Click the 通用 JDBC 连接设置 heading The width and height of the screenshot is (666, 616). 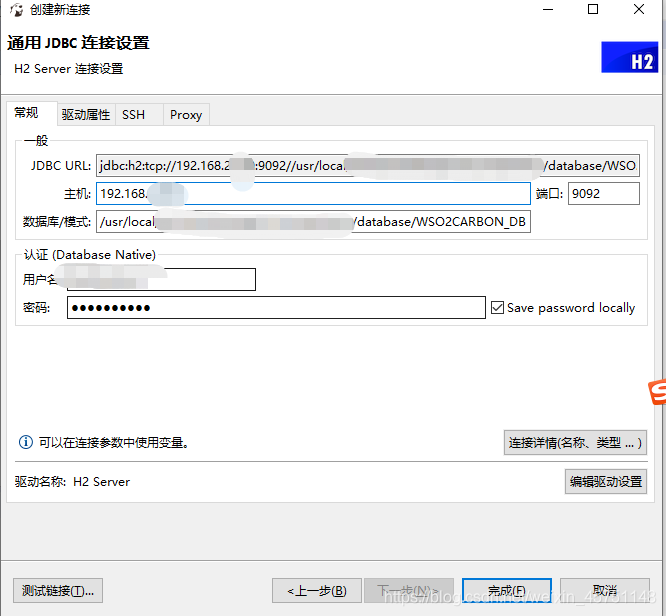pyautogui.click(x=78, y=43)
